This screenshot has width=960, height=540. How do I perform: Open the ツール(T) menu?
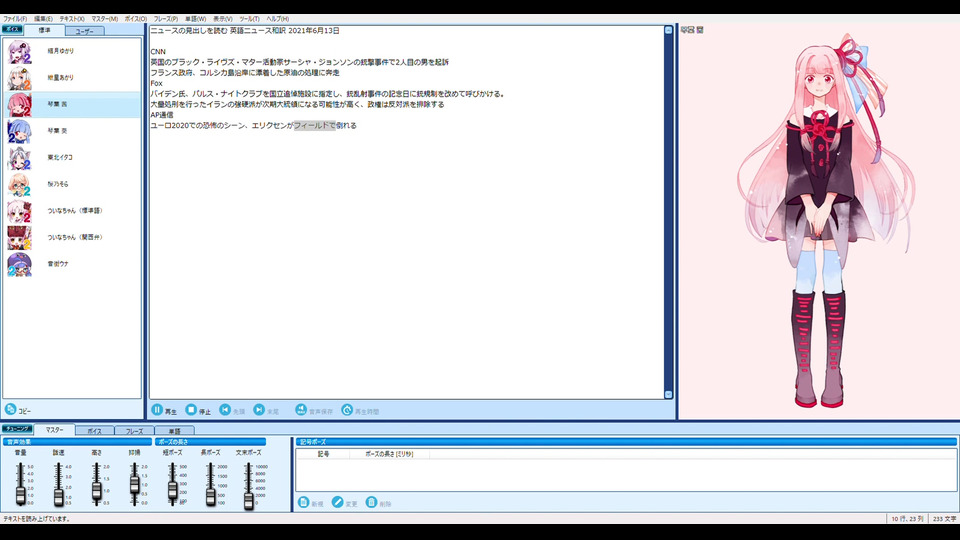click(249, 19)
